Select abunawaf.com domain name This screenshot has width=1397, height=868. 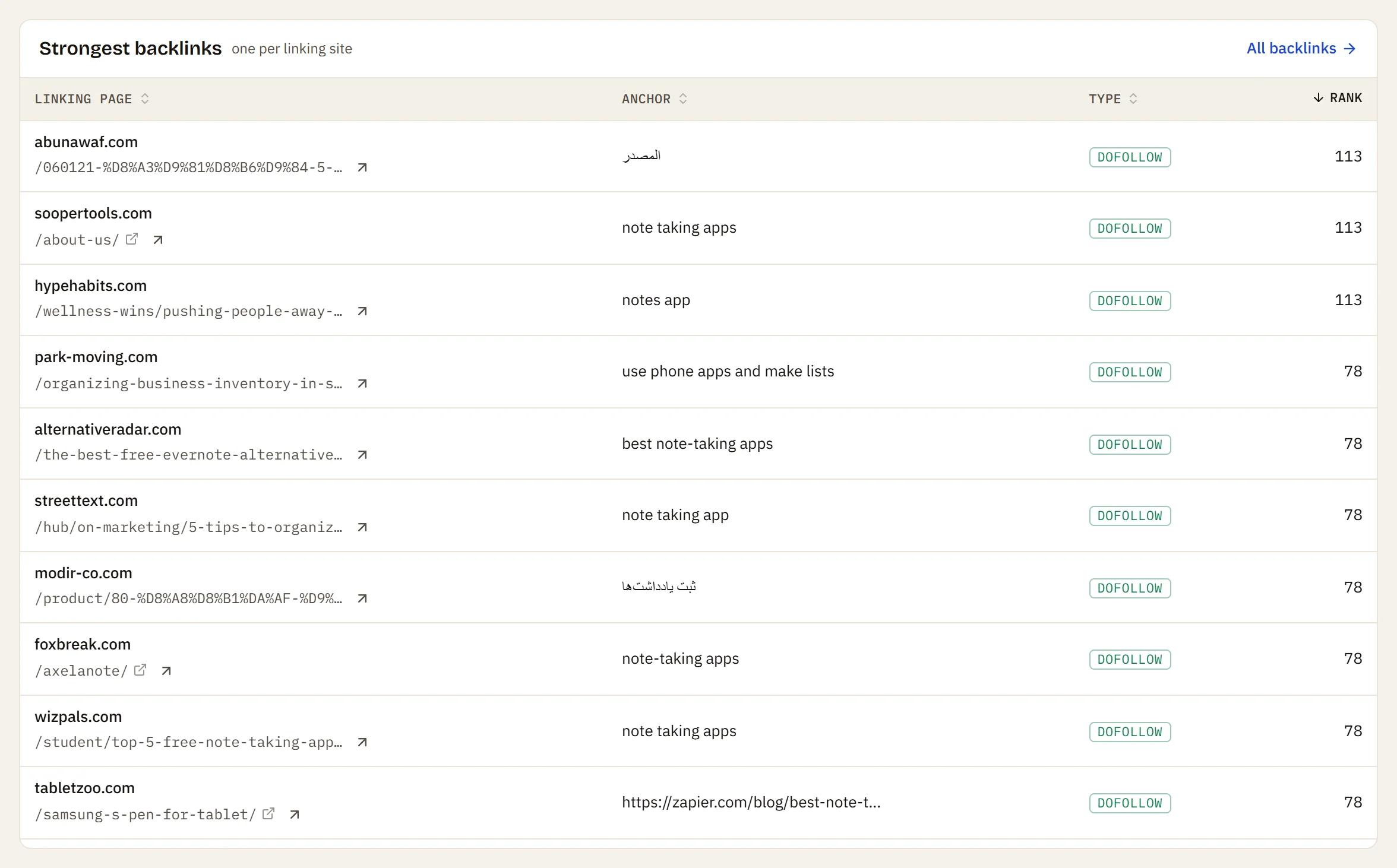[86, 142]
